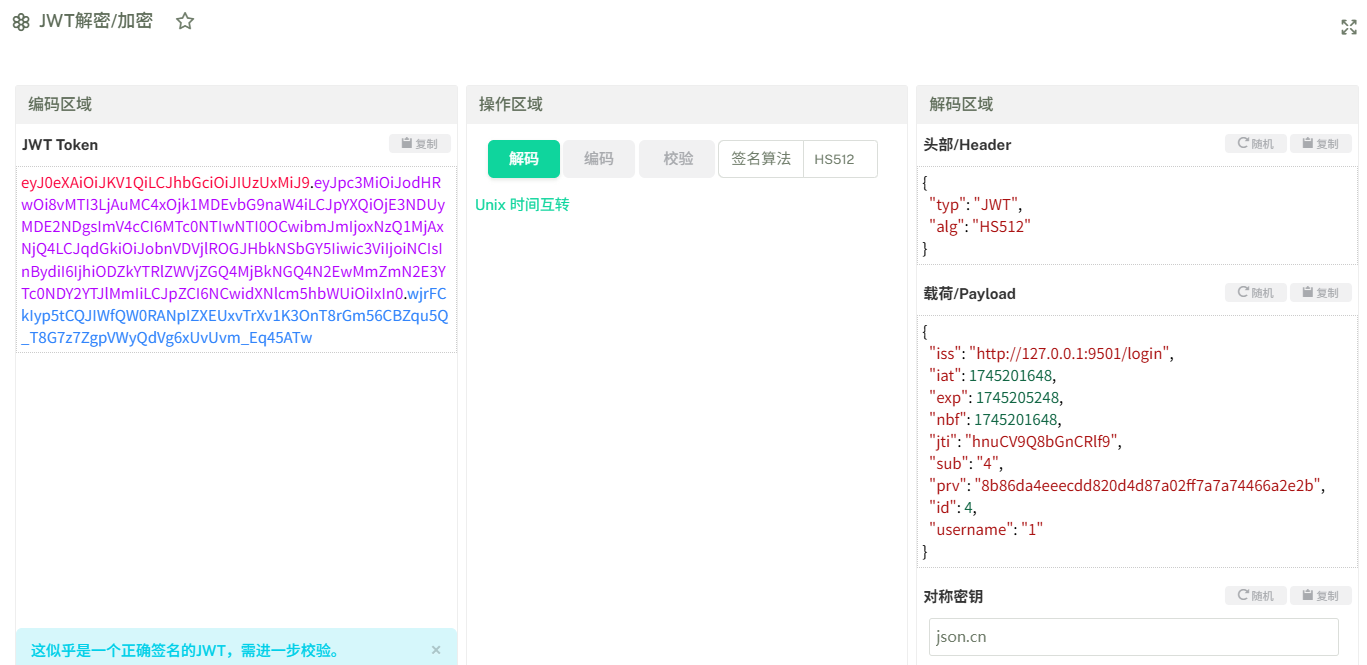Click the 编码区域 panel heading
This screenshot has width=1367, height=665.
coord(60,104)
